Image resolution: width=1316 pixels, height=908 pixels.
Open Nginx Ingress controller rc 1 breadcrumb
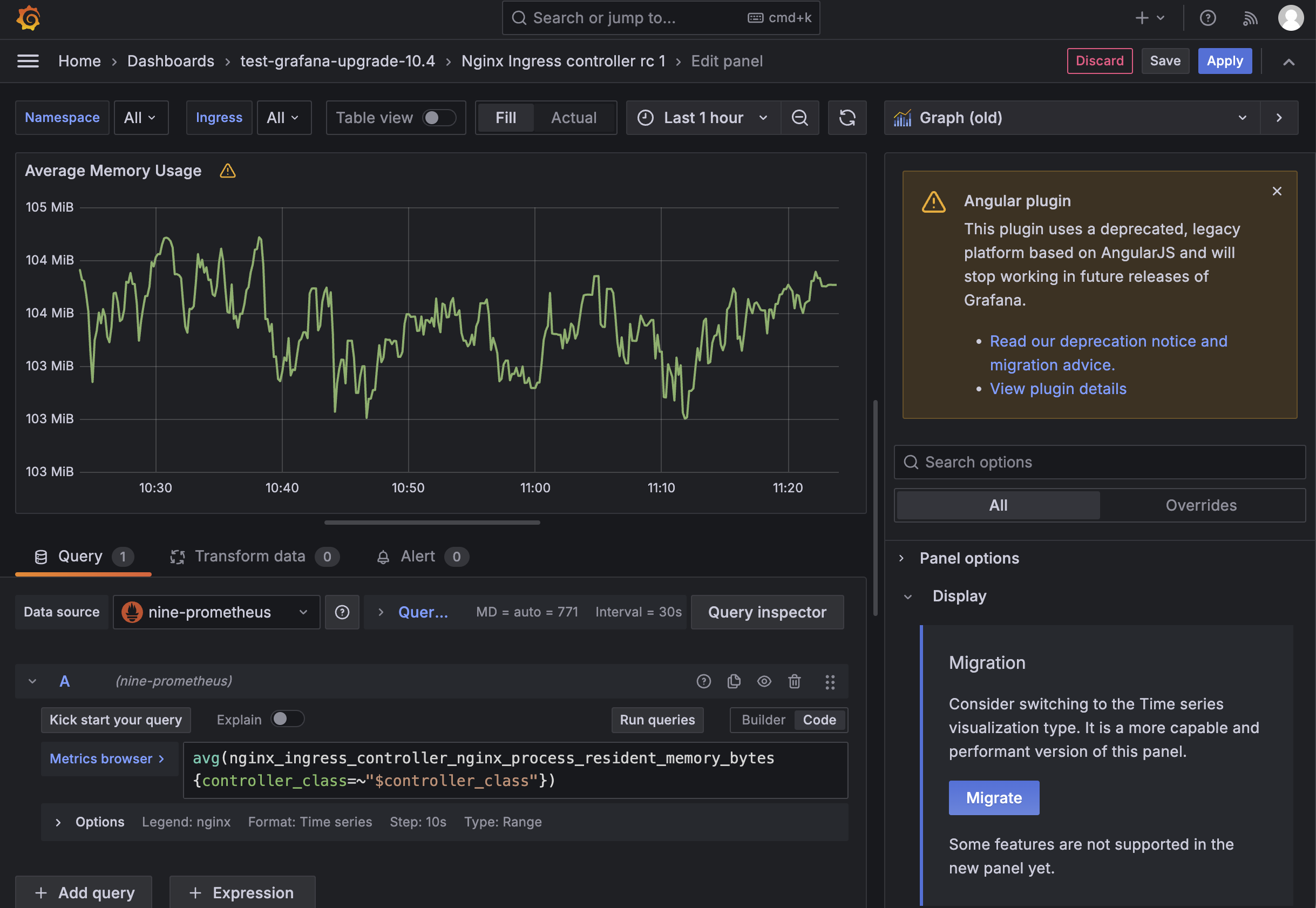pos(563,61)
